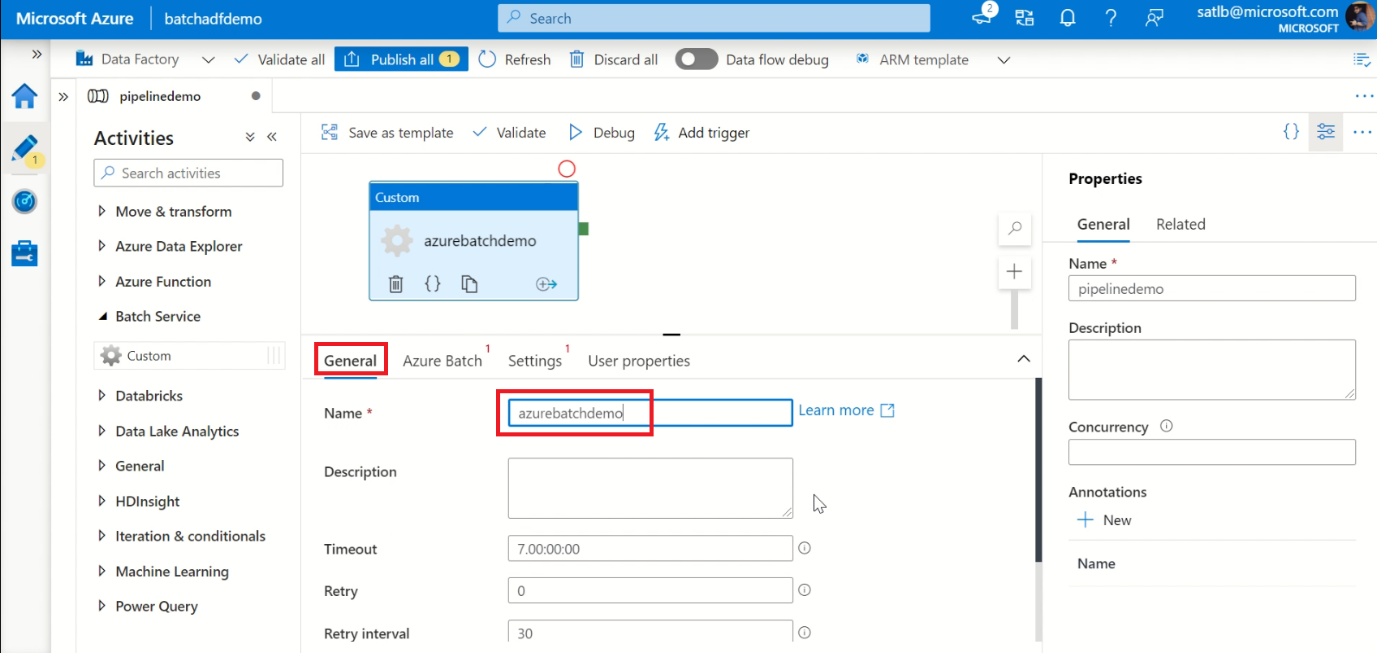
Task: Click the Publish all button
Action: pyautogui.click(x=401, y=60)
